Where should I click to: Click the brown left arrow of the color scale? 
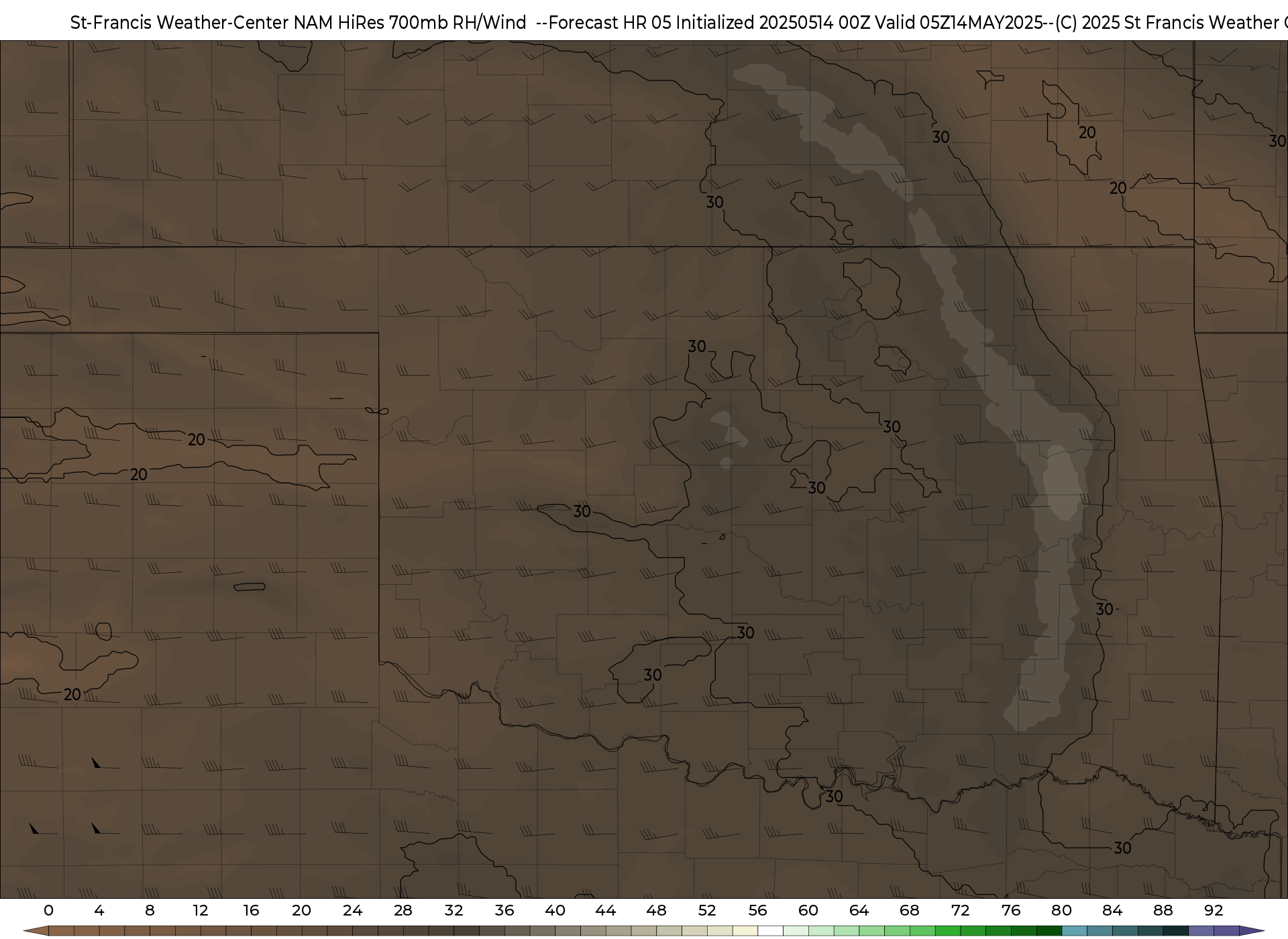(36, 932)
